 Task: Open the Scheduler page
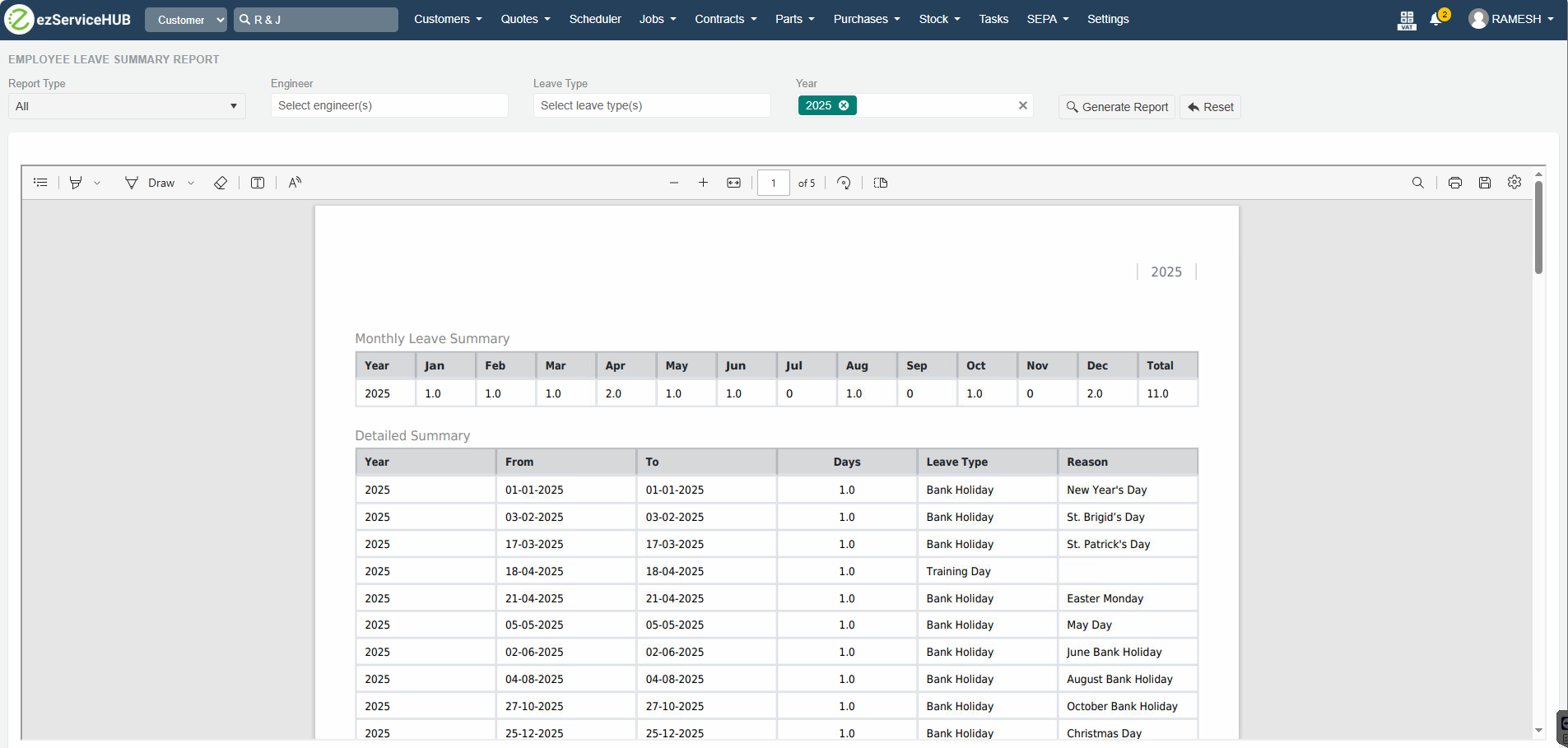click(595, 19)
